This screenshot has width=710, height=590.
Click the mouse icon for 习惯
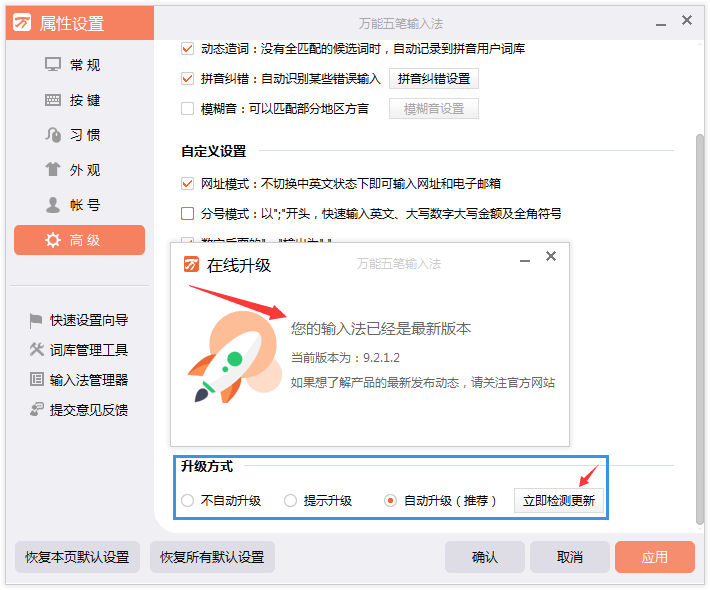[x=53, y=135]
